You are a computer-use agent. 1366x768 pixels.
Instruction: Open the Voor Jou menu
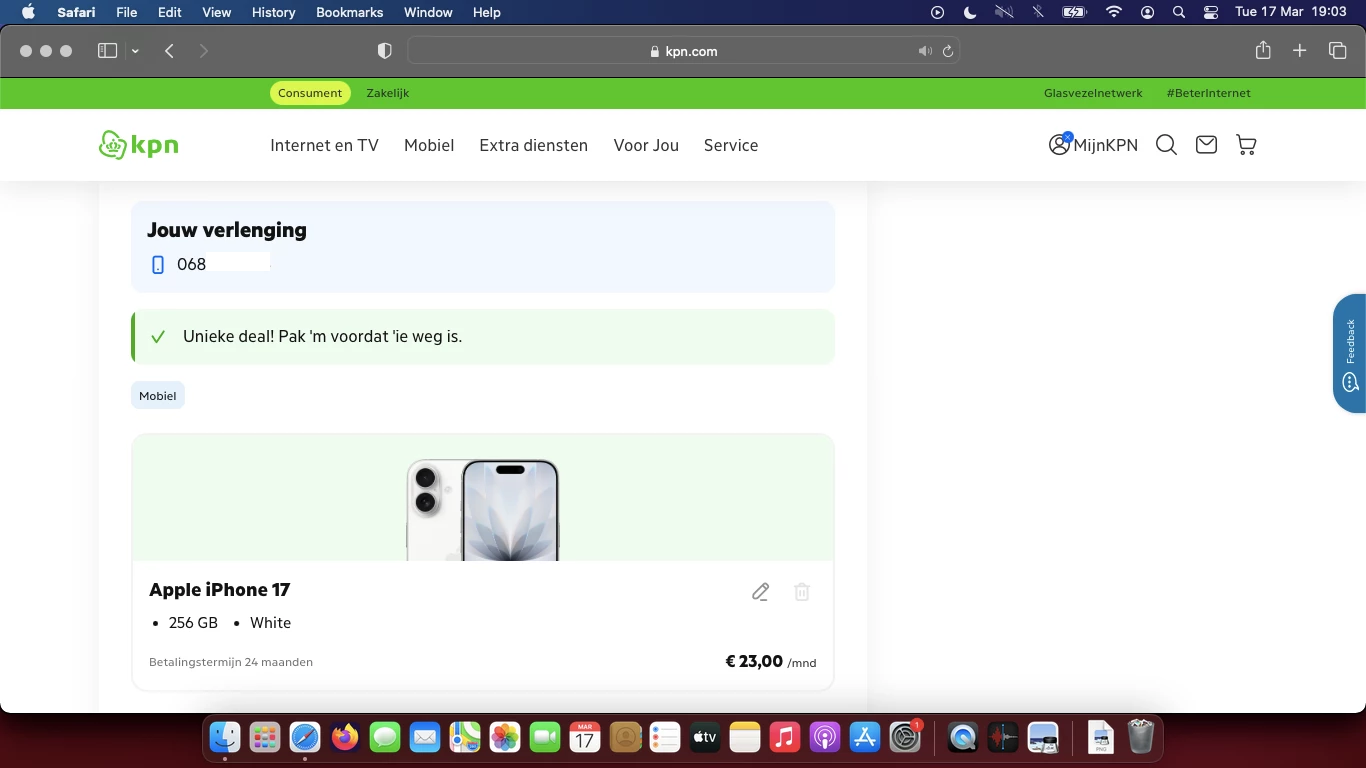646,145
